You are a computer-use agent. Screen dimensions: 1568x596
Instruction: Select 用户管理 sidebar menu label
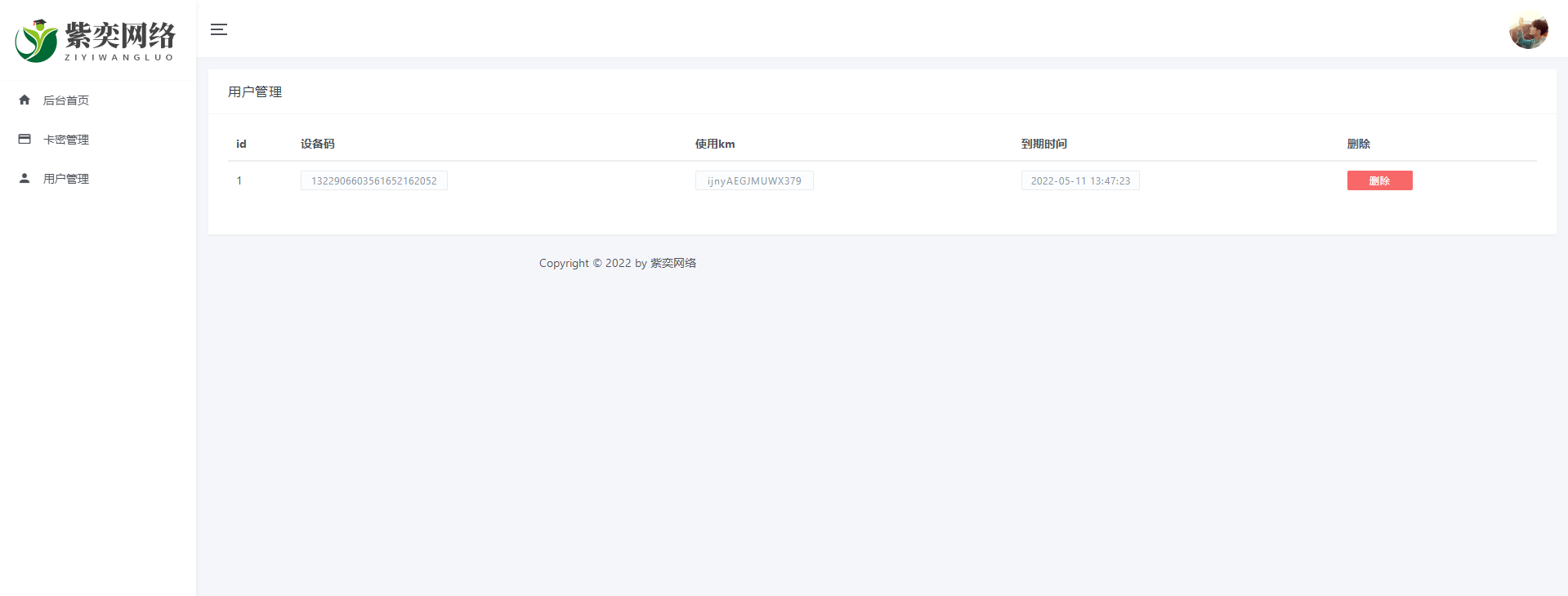(x=66, y=179)
